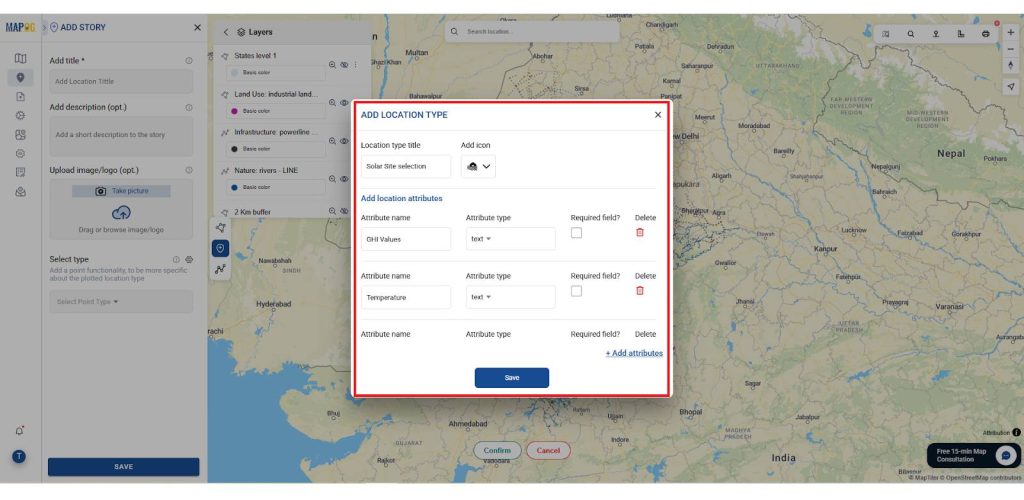Open point type settings icon beside Select type
Viewport: 1024px width, 500px height.
click(x=189, y=259)
